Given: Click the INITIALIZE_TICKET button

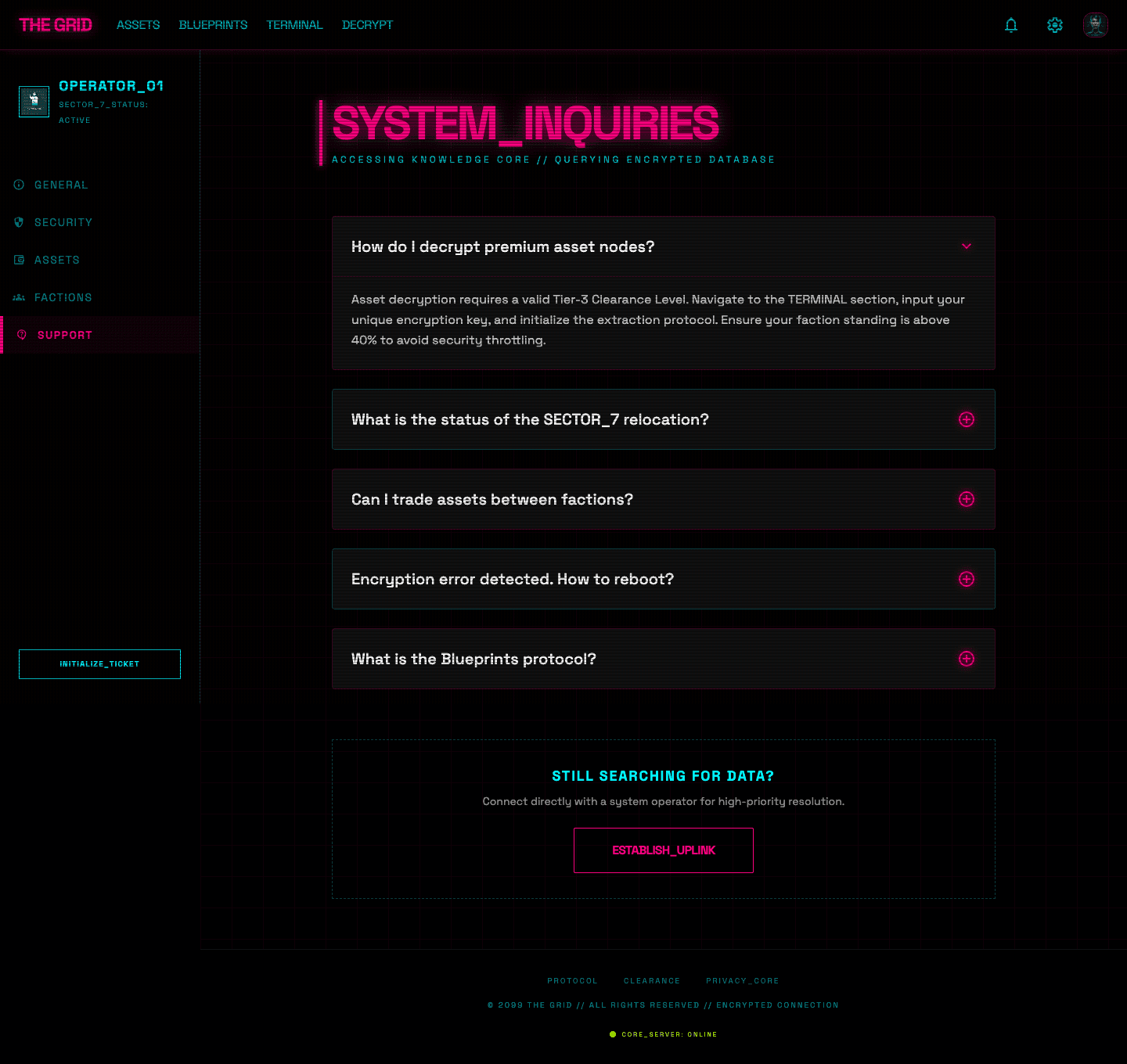Looking at the screenshot, I should 99,663.
